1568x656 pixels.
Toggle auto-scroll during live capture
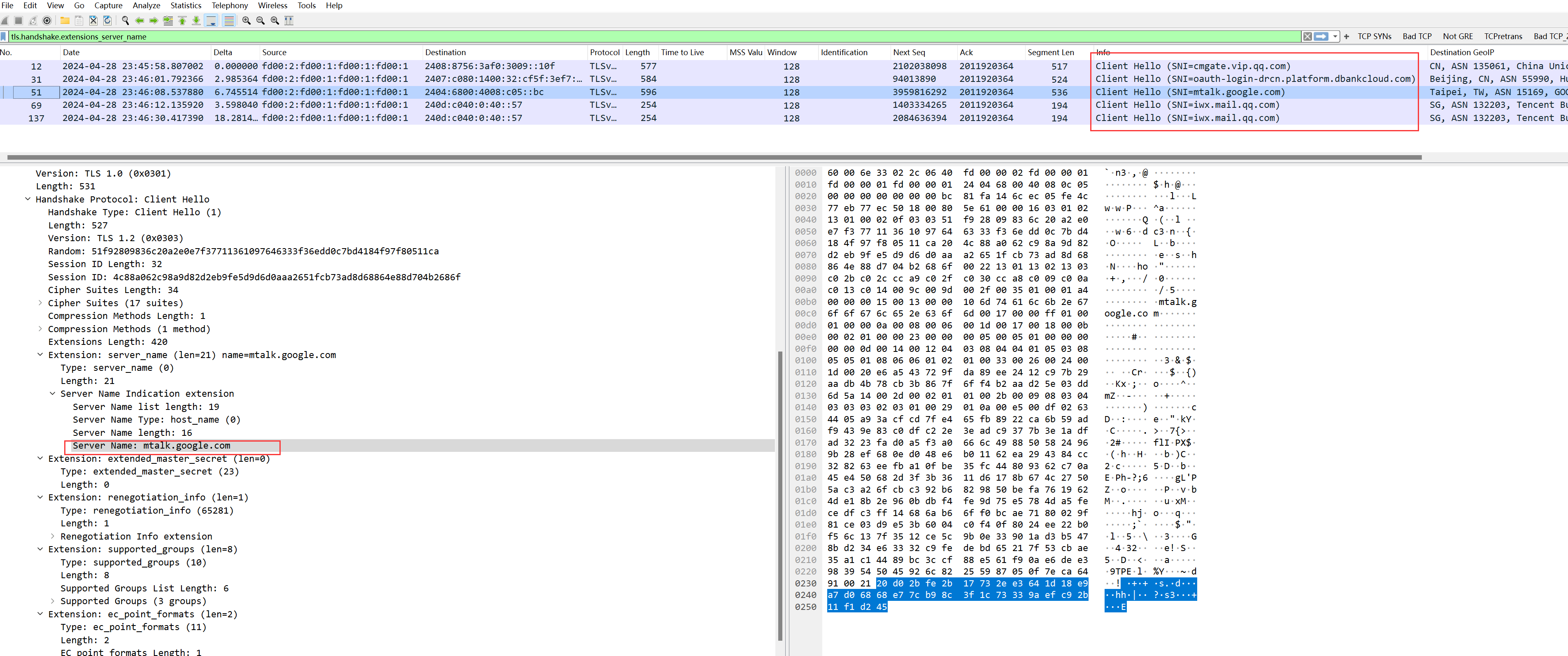tap(211, 20)
